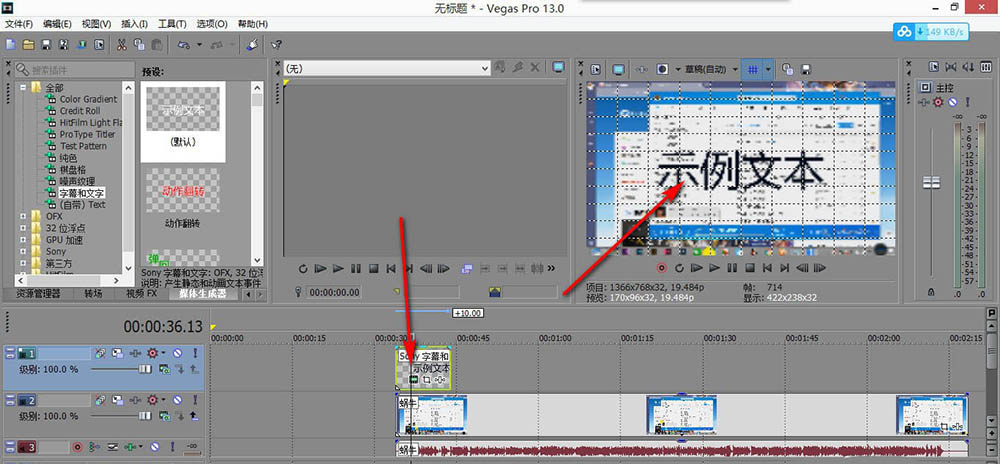Open the Undo history dropdown arrow
Viewport: 1000px width, 464px height.
coord(200,45)
